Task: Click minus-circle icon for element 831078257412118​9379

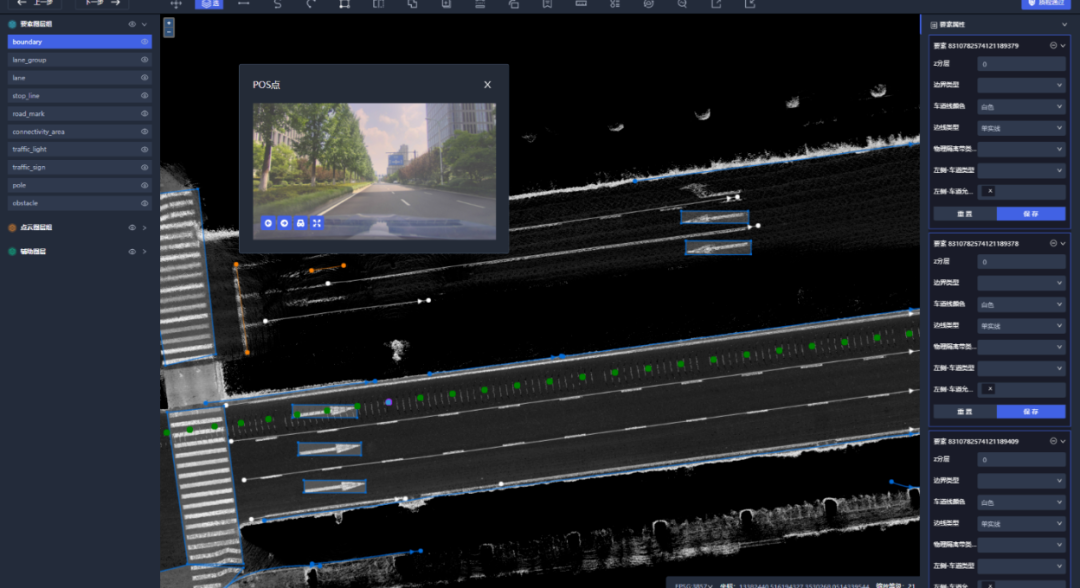Action: [x=1053, y=45]
